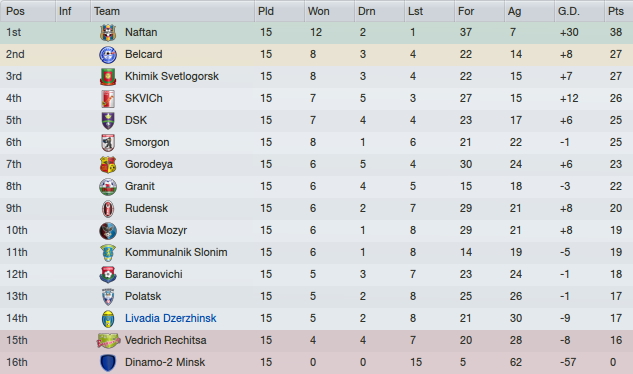Sort table by Pts column header
Image resolution: width=633 pixels, height=374 pixels.
pos(618,11)
